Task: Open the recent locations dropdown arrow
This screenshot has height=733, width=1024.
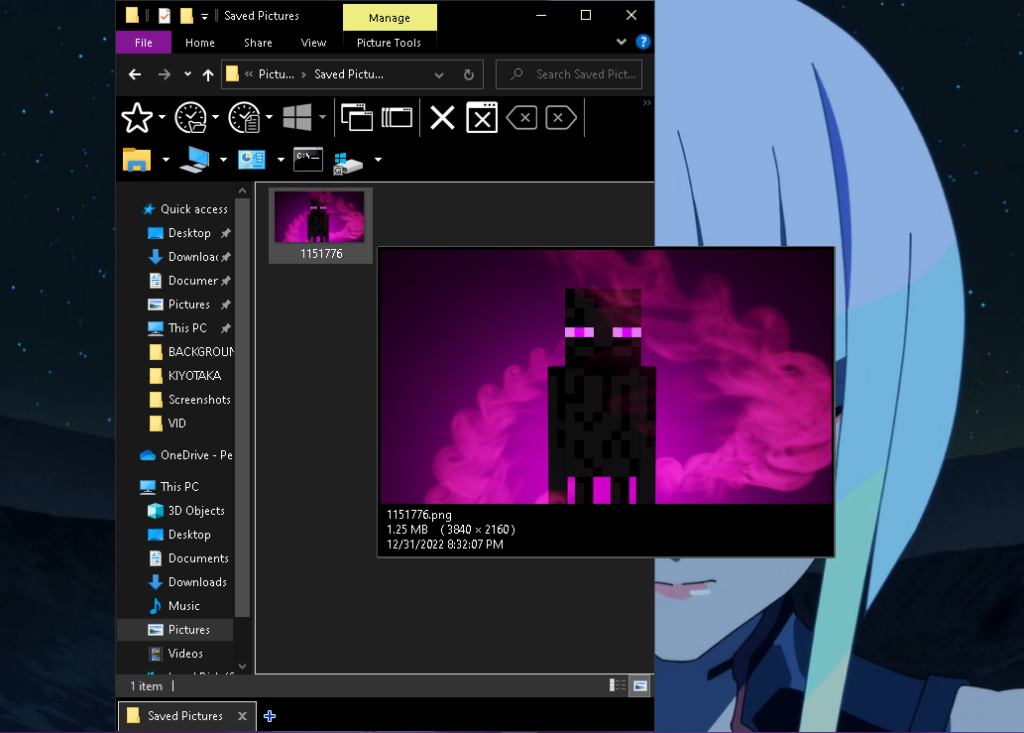Action: (x=187, y=74)
